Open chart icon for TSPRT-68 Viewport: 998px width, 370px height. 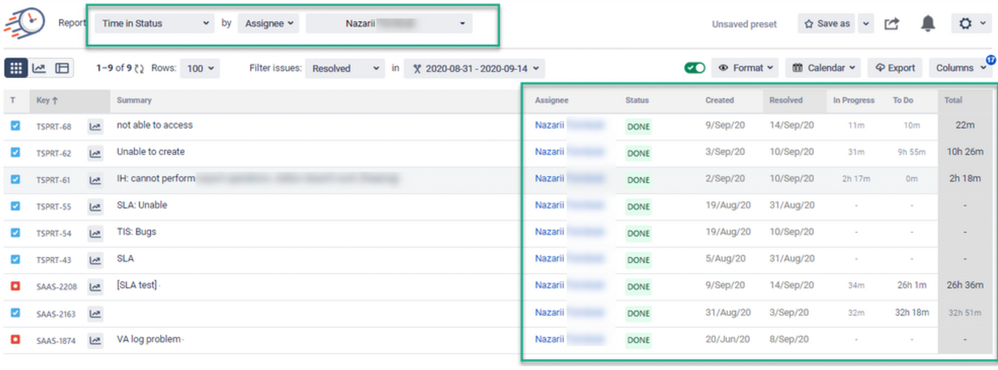[x=95, y=127]
